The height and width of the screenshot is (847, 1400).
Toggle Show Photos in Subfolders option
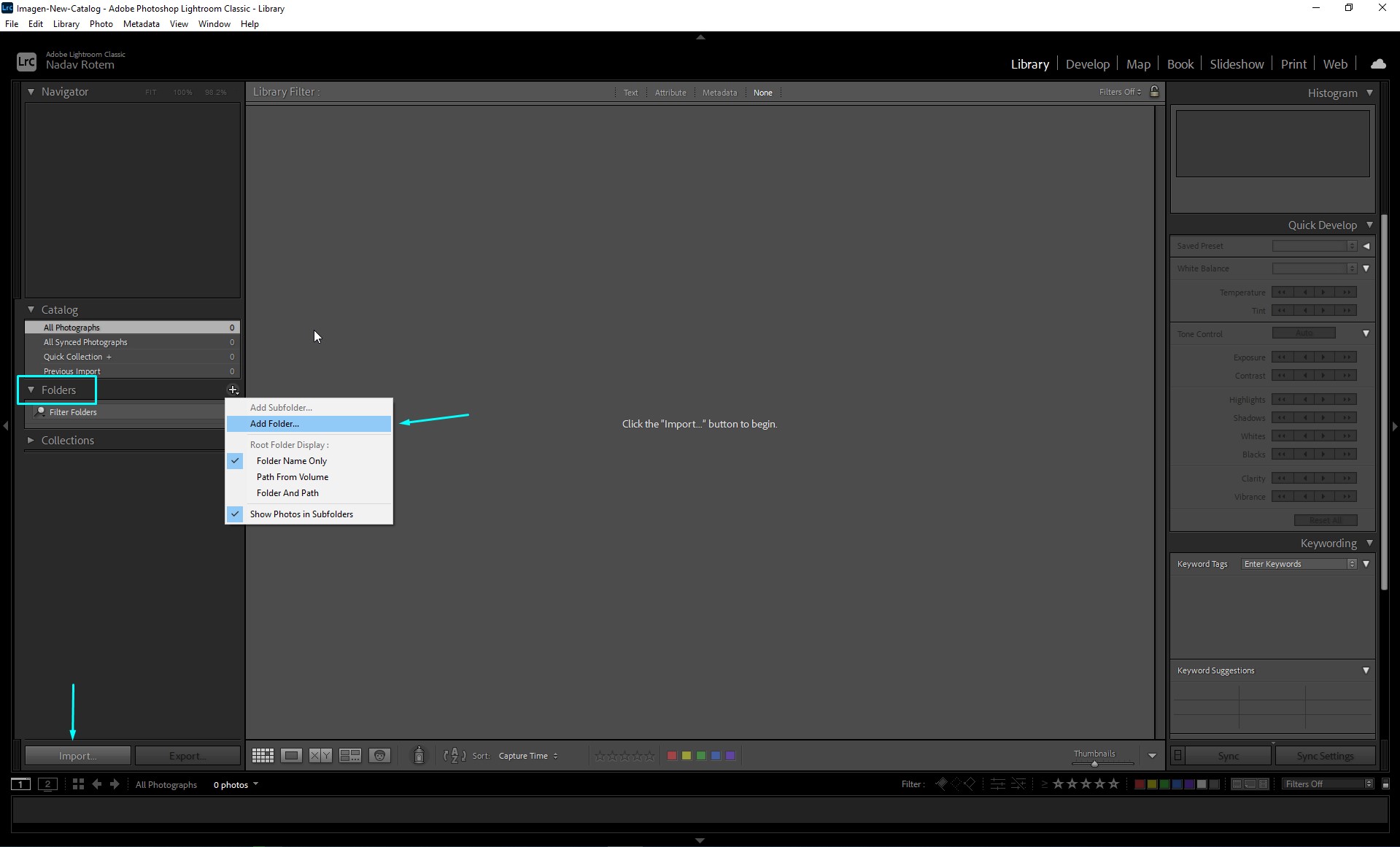tap(301, 514)
